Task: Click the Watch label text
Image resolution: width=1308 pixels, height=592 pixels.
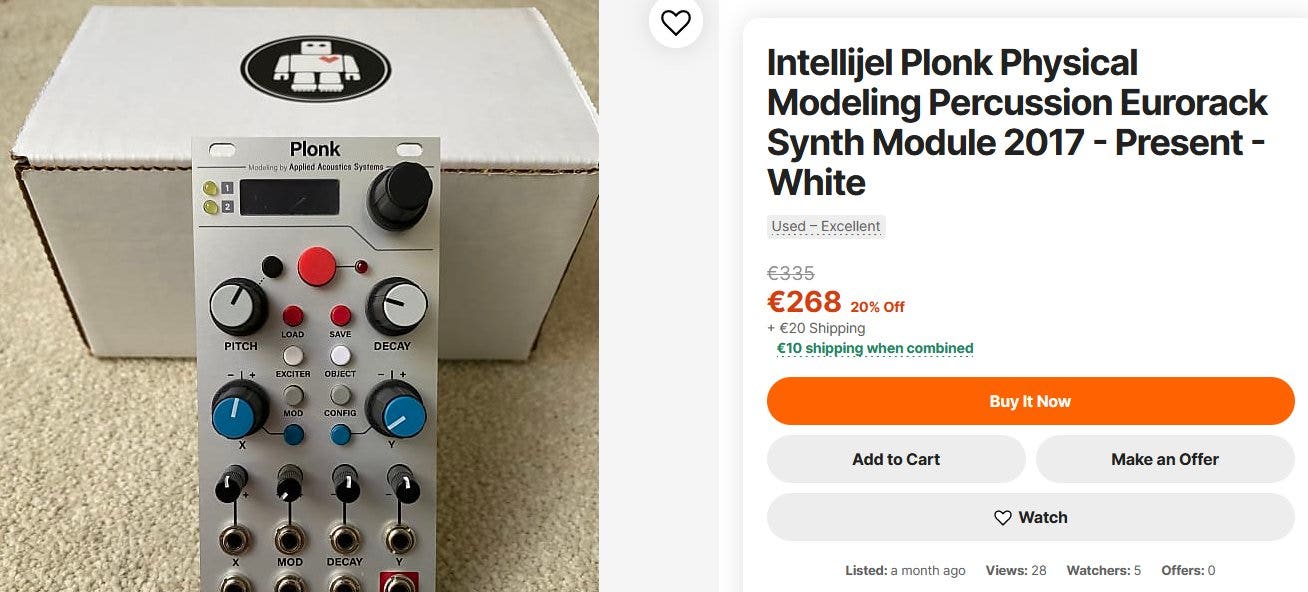Action: click(x=1043, y=518)
